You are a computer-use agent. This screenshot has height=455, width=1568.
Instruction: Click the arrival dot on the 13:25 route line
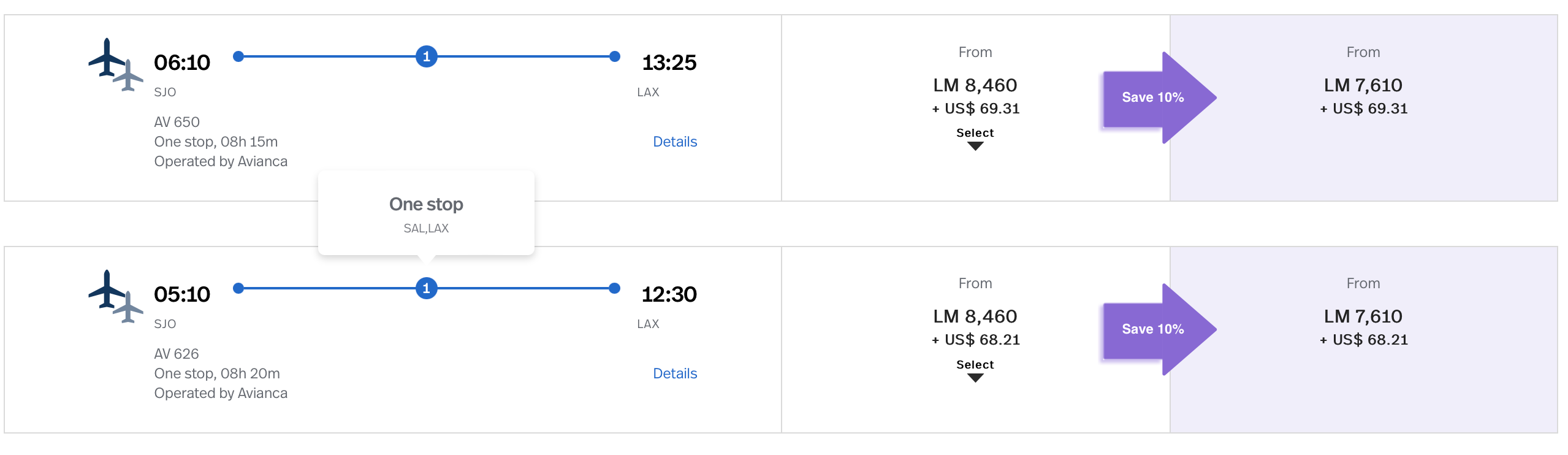614,56
